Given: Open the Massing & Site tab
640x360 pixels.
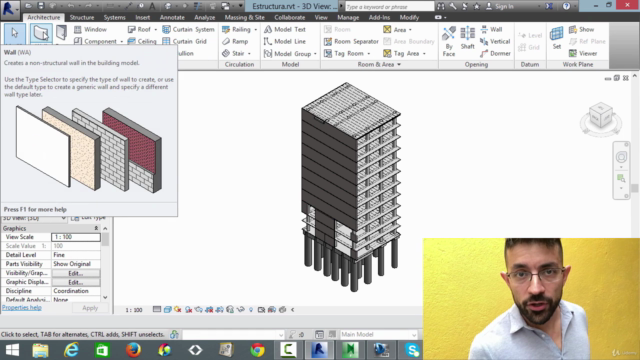Looking at the screenshot, I should pos(244,18).
